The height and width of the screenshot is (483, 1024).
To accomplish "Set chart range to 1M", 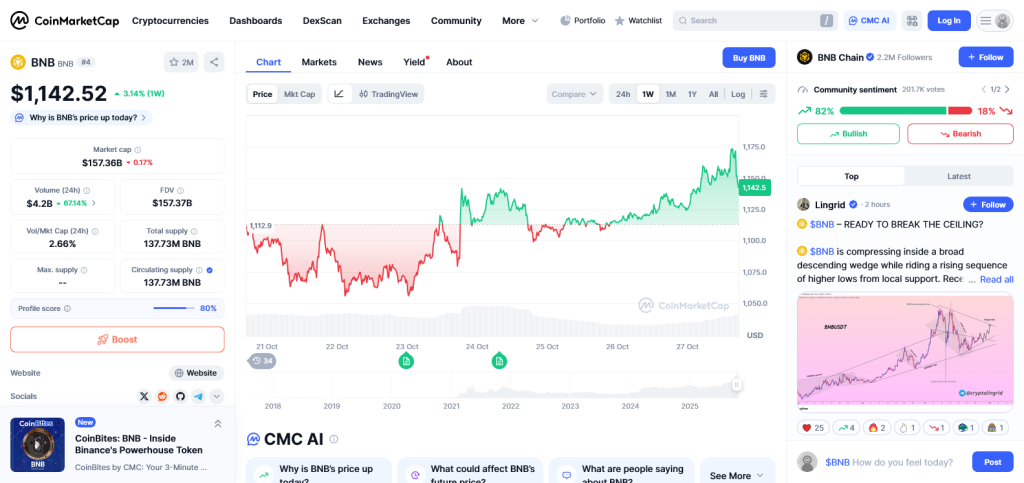I will 670,94.
